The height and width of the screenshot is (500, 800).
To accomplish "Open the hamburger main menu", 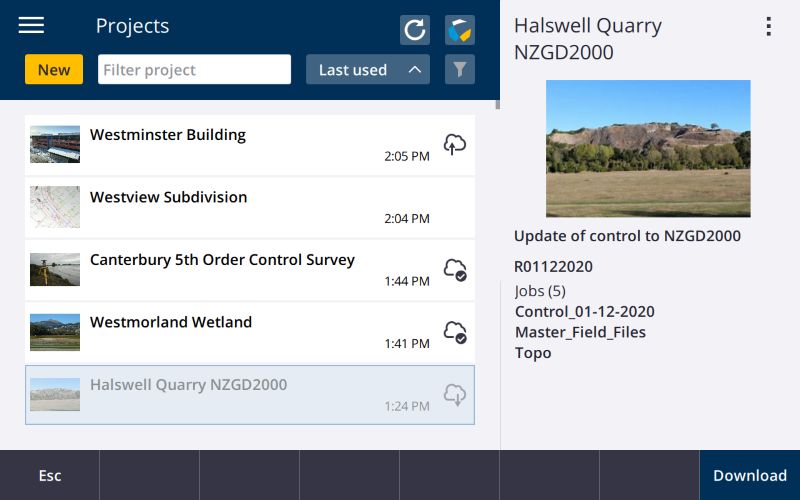I will tap(31, 26).
